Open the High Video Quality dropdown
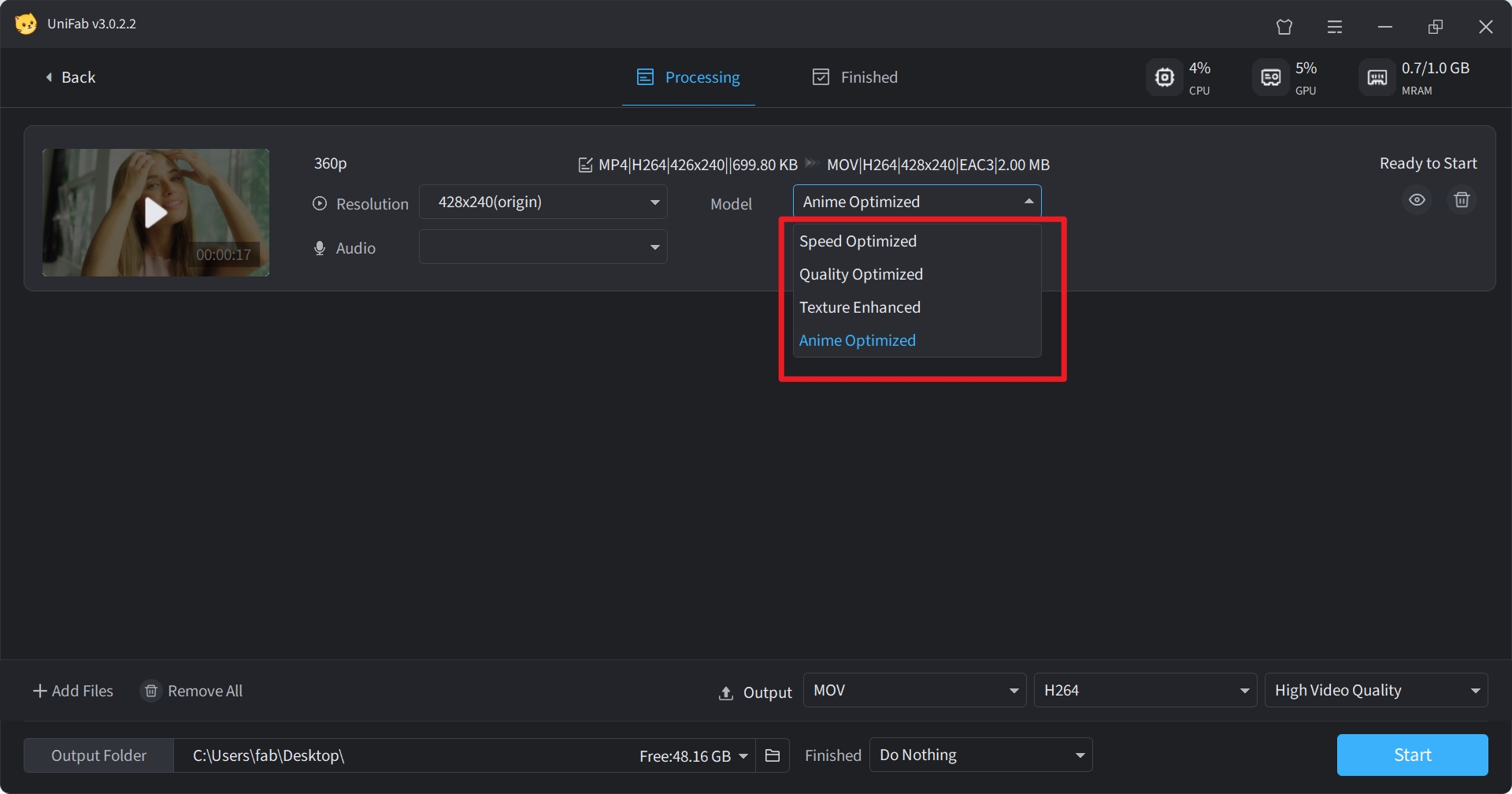The width and height of the screenshot is (1512, 794). click(1376, 691)
